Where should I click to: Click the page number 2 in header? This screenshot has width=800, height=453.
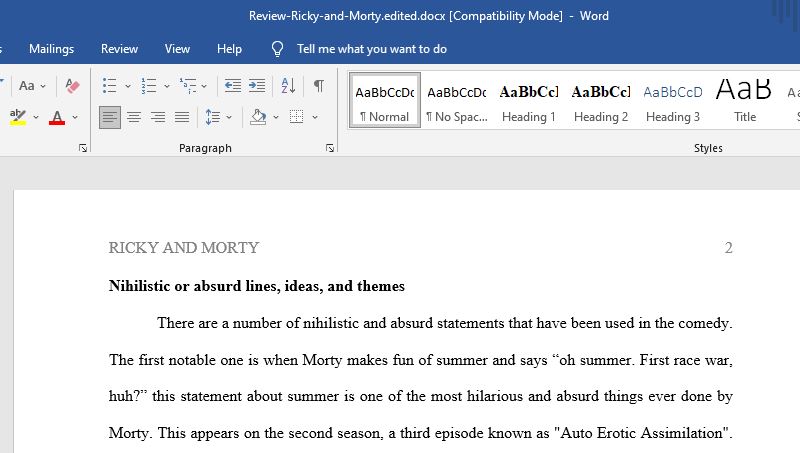click(729, 248)
